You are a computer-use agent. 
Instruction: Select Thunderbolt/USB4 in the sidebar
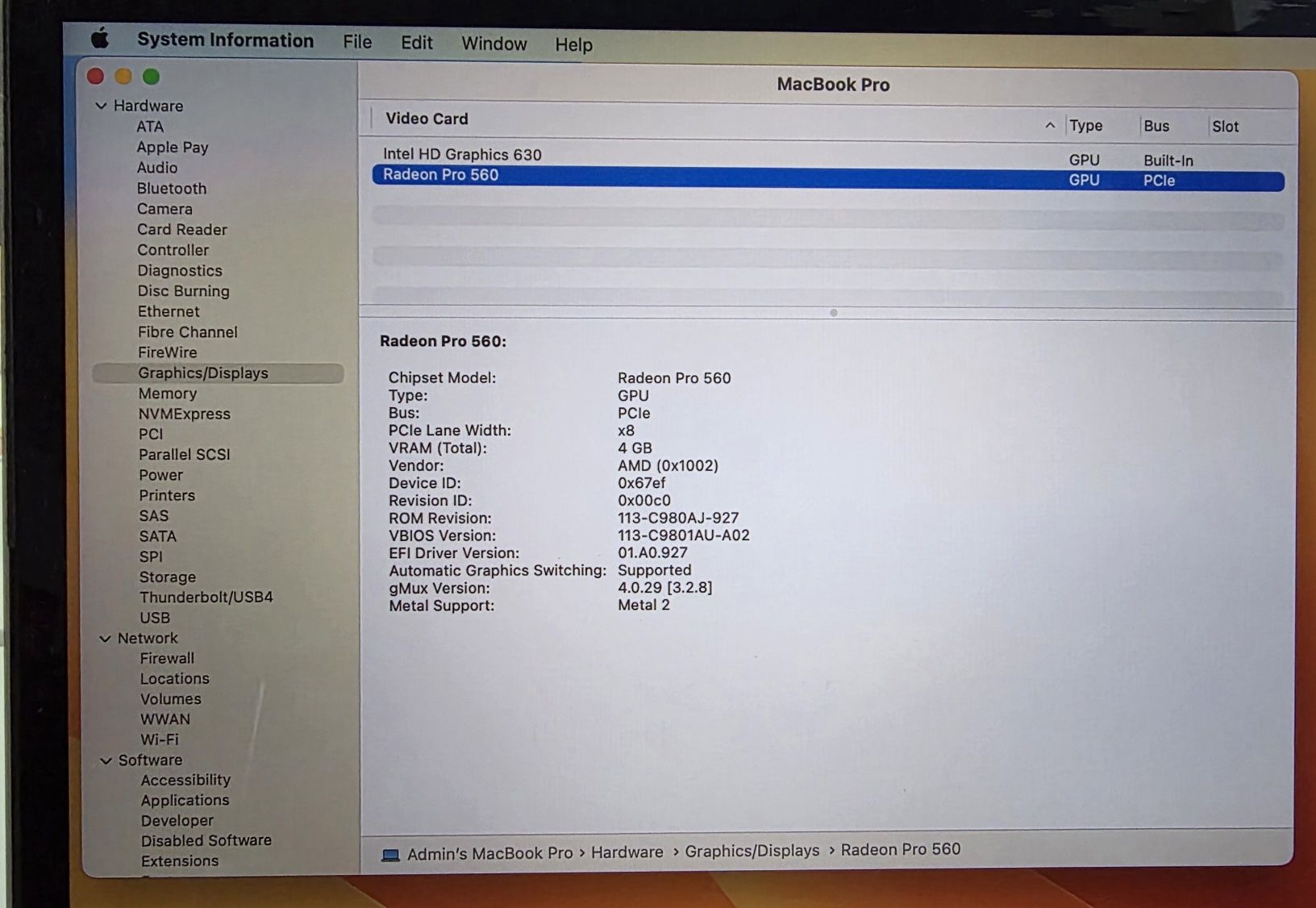(206, 598)
